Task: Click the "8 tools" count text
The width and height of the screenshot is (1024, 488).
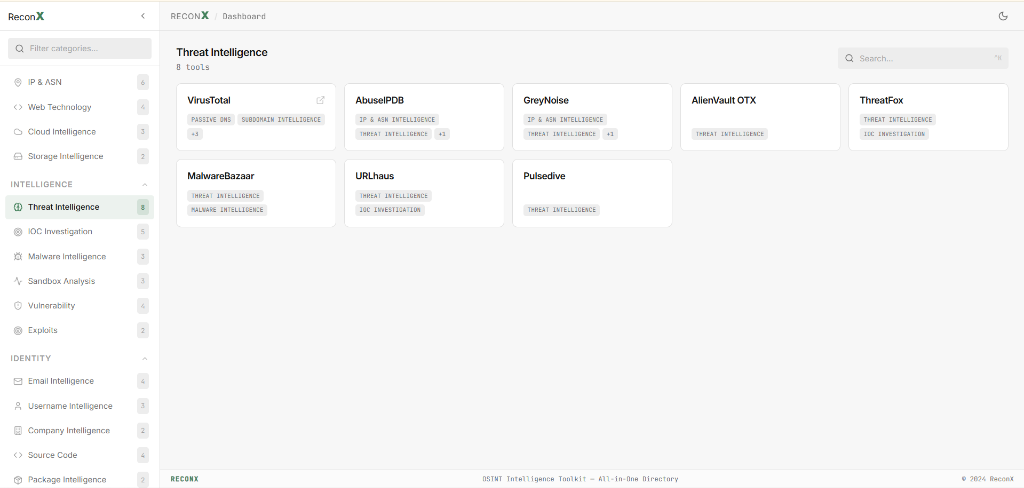Action: 193,67
